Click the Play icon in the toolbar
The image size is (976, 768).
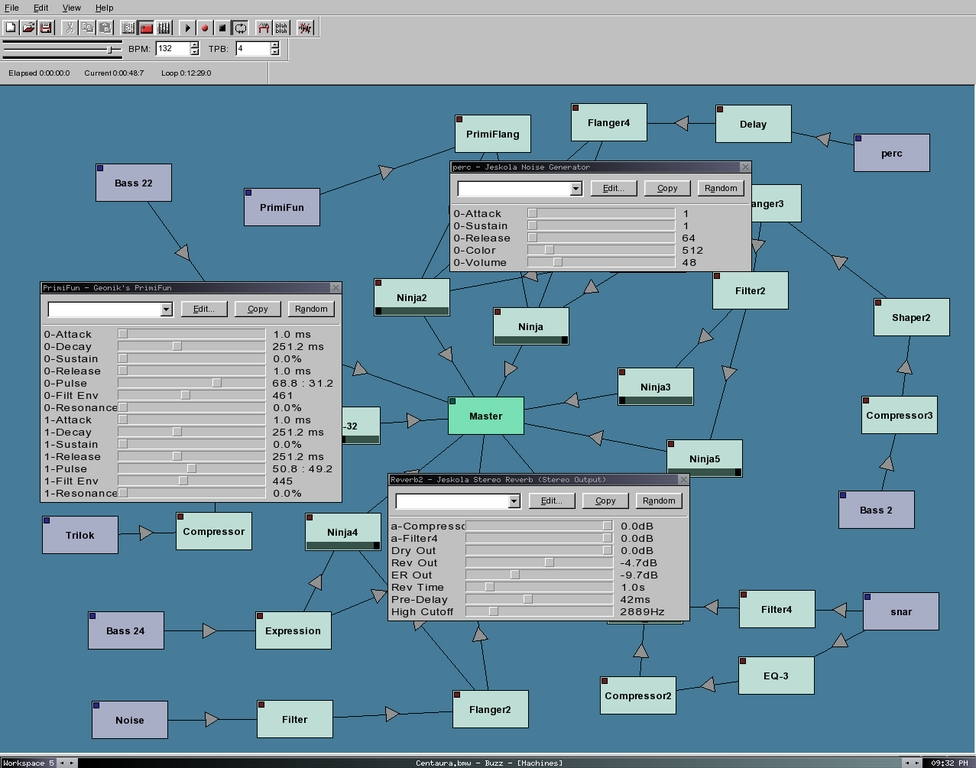187,27
